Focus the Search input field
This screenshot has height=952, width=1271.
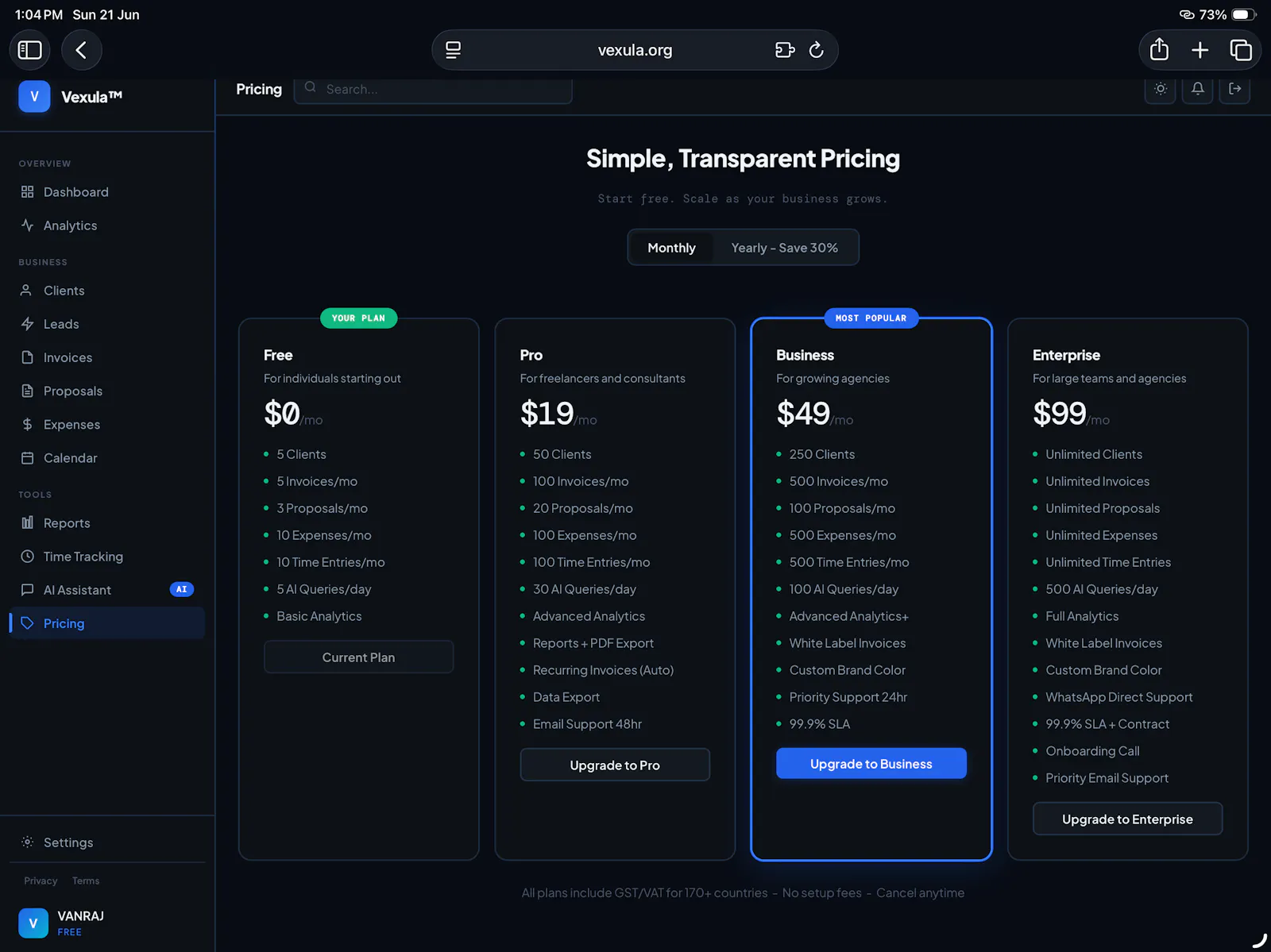coord(433,89)
